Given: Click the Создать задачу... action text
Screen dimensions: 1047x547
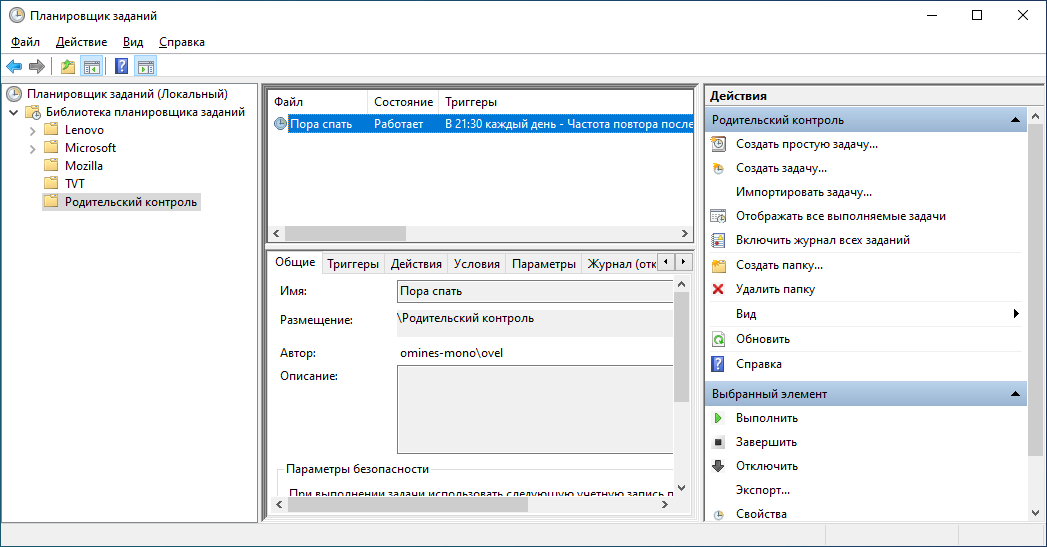Looking at the screenshot, I should (x=781, y=168).
